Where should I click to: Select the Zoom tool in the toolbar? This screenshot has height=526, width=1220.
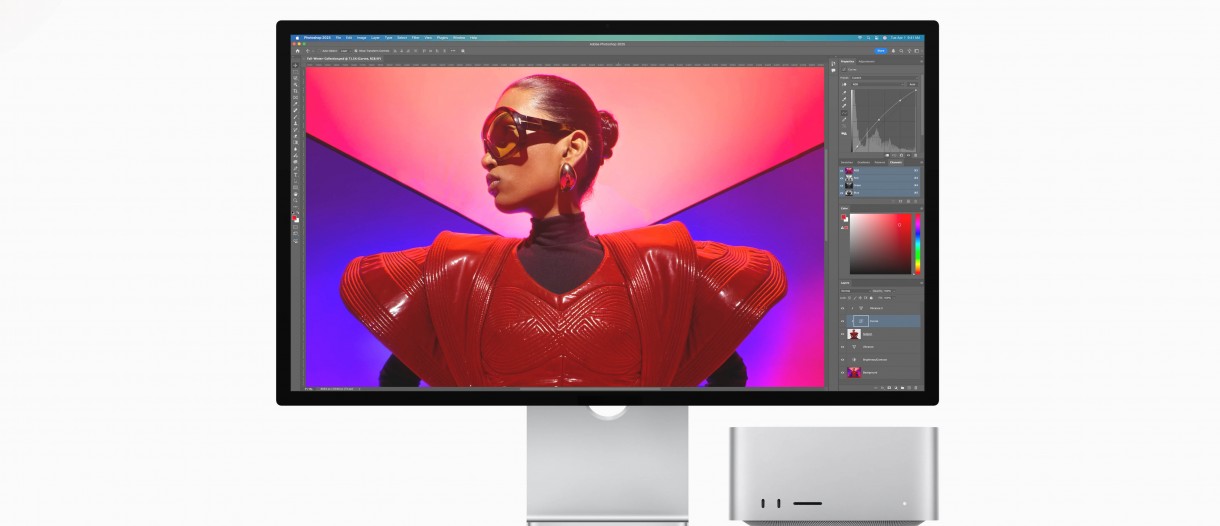pyautogui.click(x=296, y=201)
